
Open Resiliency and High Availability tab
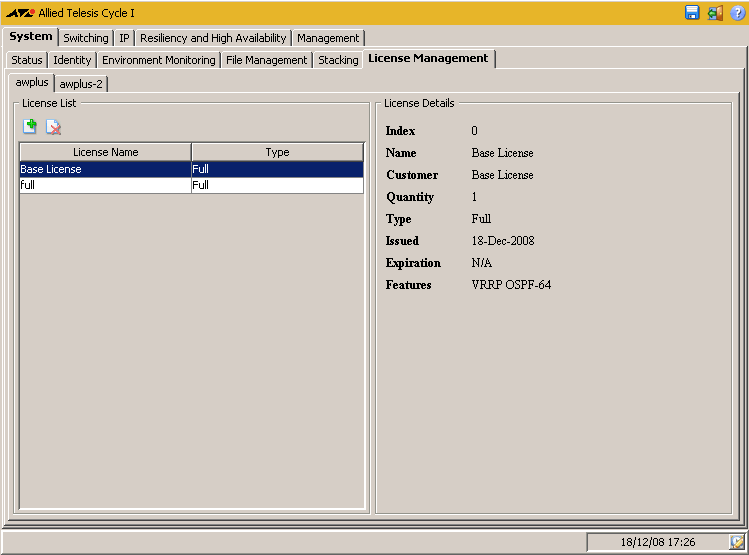pyautogui.click(x=213, y=38)
